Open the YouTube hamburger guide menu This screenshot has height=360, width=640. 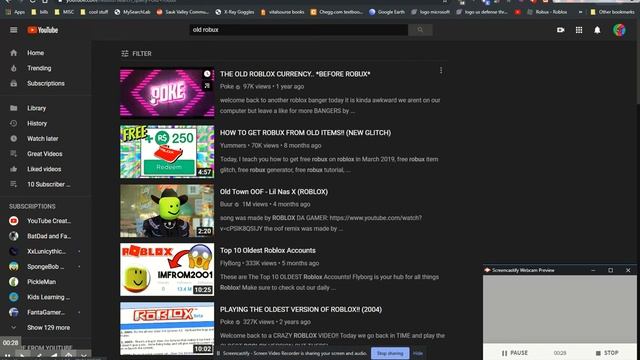pyautogui.click(x=13, y=30)
